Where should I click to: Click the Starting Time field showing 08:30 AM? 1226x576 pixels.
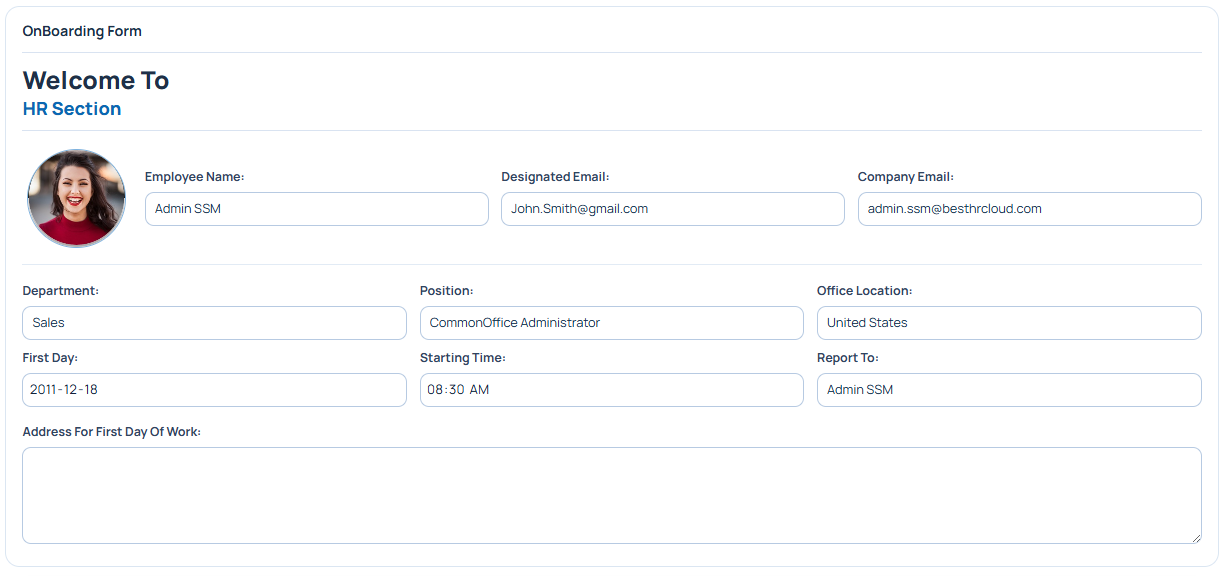click(611, 389)
